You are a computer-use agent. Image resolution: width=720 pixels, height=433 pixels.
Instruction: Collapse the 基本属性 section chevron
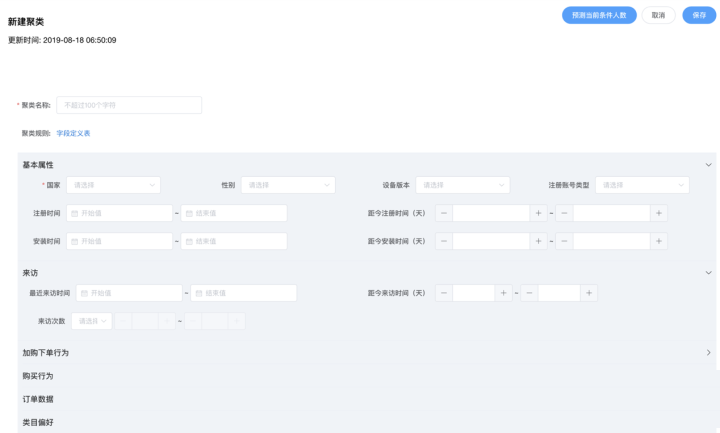tap(709, 165)
